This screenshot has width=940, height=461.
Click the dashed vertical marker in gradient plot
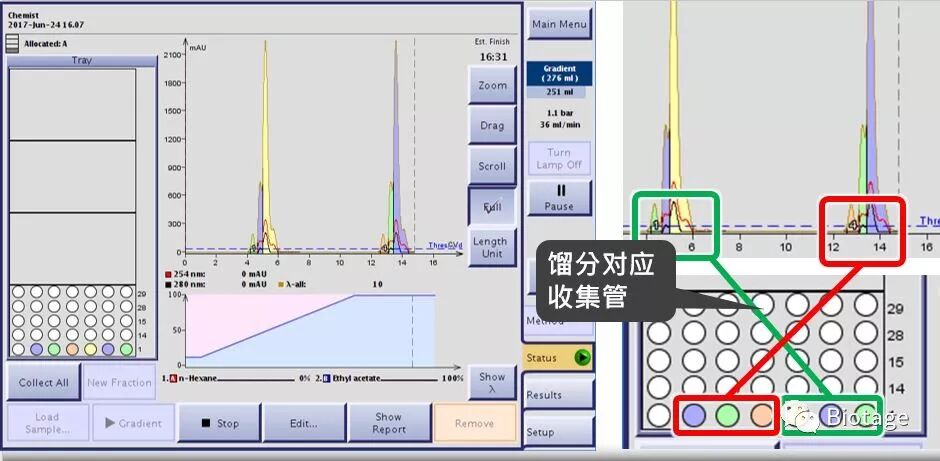[412, 330]
